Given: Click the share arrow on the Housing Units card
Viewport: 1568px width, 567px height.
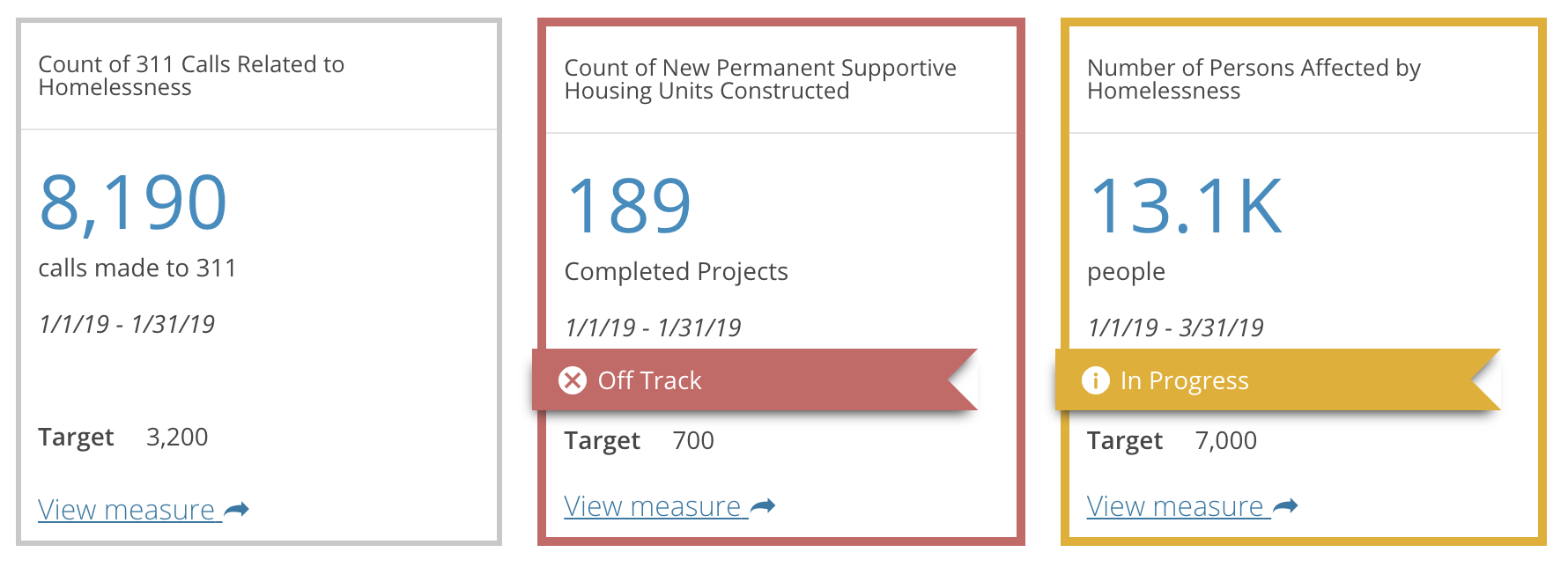Looking at the screenshot, I should tap(763, 506).
